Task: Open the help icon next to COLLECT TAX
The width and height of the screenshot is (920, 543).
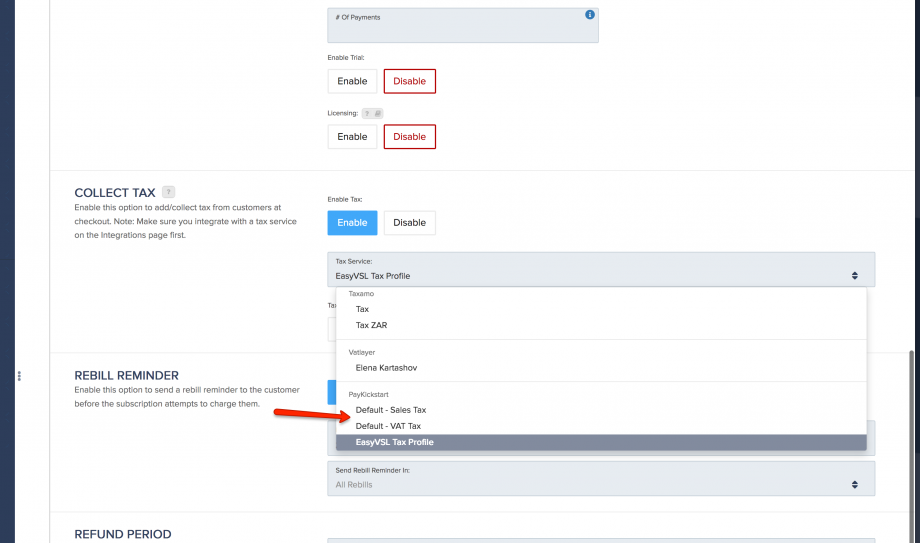Action: click(x=168, y=192)
